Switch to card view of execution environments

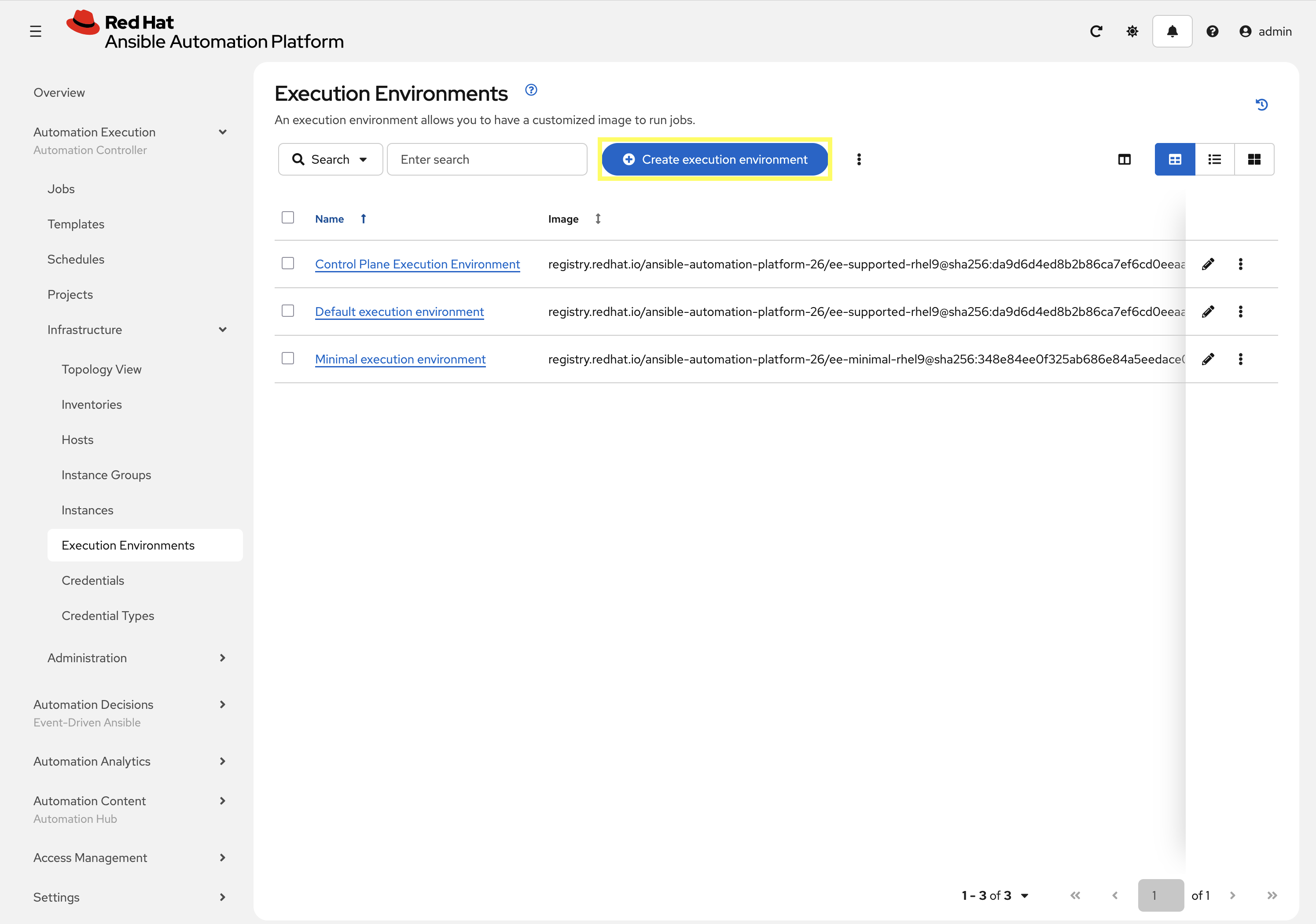(x=1255, y=159)
